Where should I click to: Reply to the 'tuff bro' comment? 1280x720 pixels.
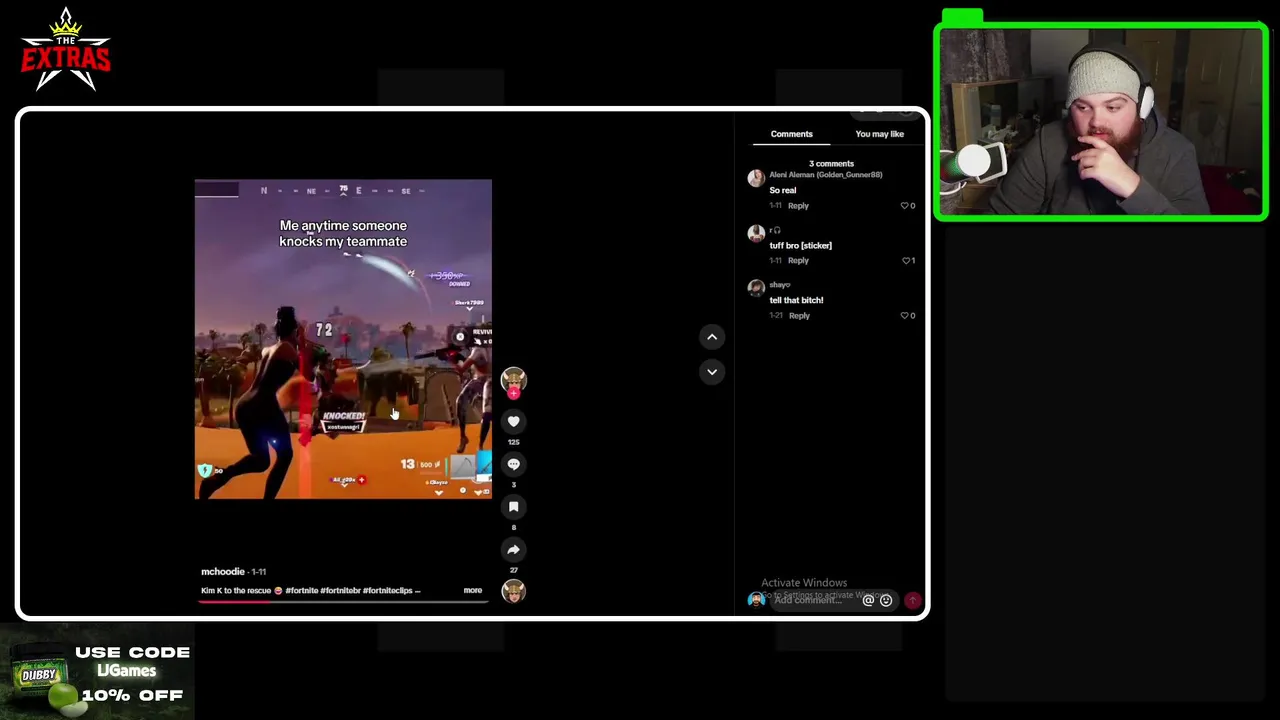click(798, 260)
